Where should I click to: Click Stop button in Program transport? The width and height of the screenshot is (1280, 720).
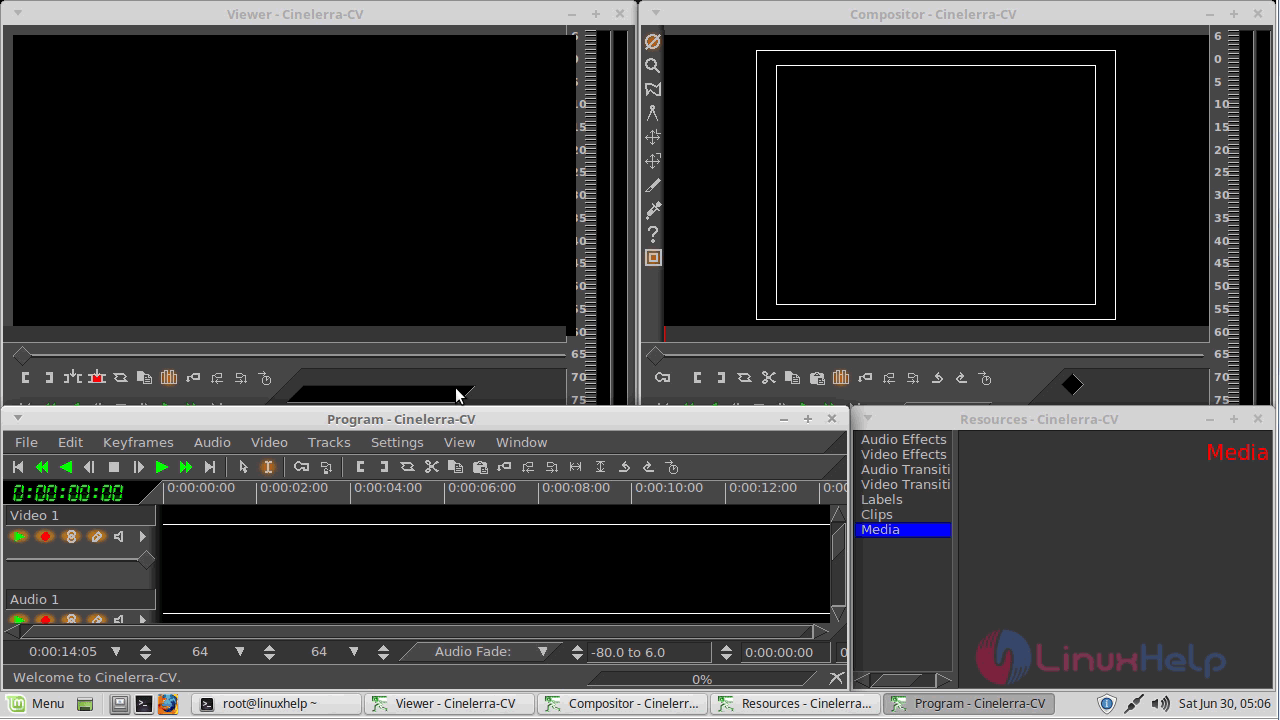114,467
